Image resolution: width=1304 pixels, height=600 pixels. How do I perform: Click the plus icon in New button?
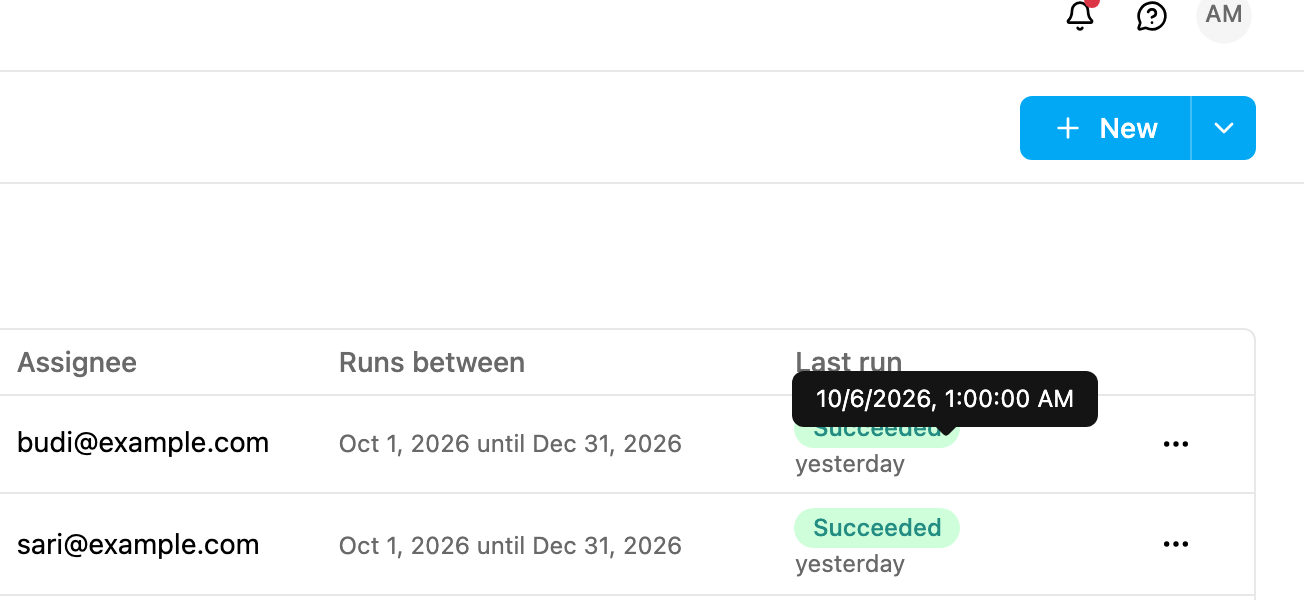[x=1068, y=128]
